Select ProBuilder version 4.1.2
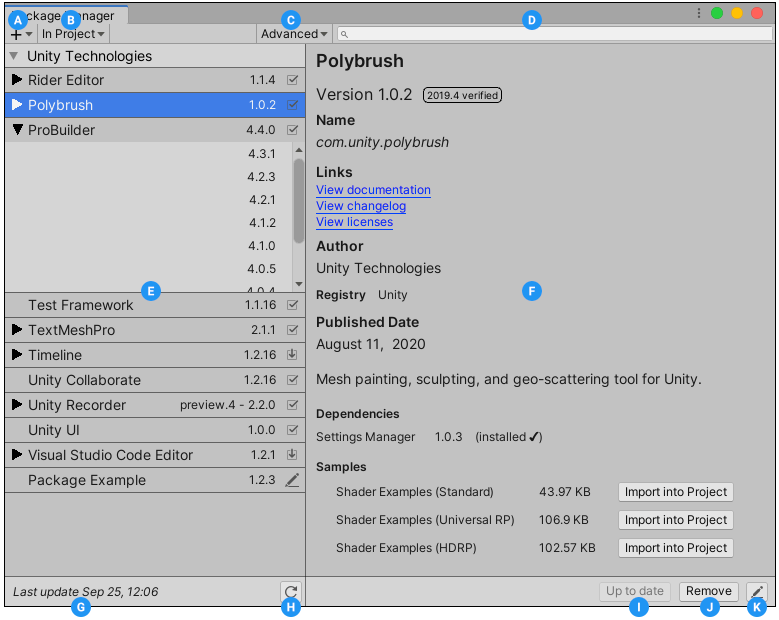Screen dimensions: 779x620 [x=262, y=223]
